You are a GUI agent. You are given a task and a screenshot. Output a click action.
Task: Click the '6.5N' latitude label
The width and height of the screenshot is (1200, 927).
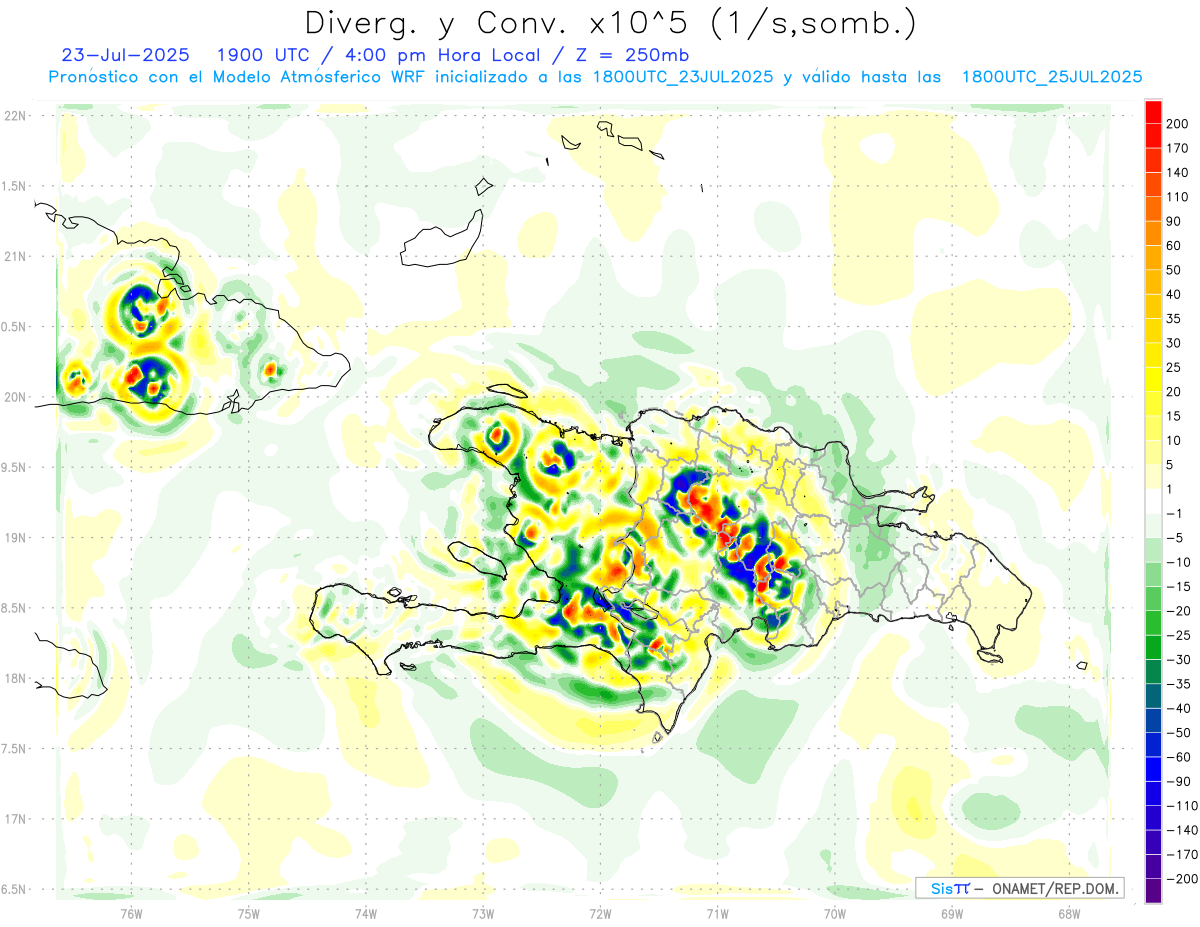15,889
